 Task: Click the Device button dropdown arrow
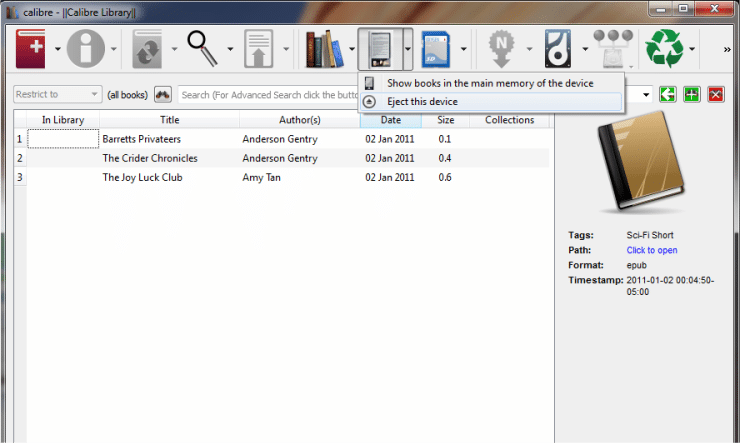408,49
